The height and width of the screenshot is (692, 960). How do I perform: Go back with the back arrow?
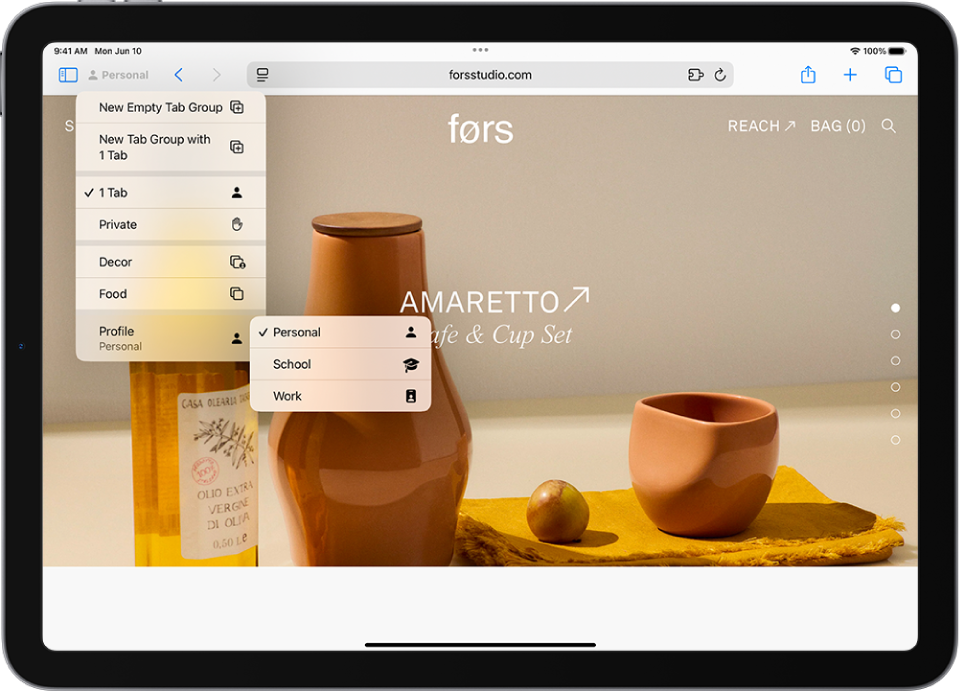coord(178,75)
